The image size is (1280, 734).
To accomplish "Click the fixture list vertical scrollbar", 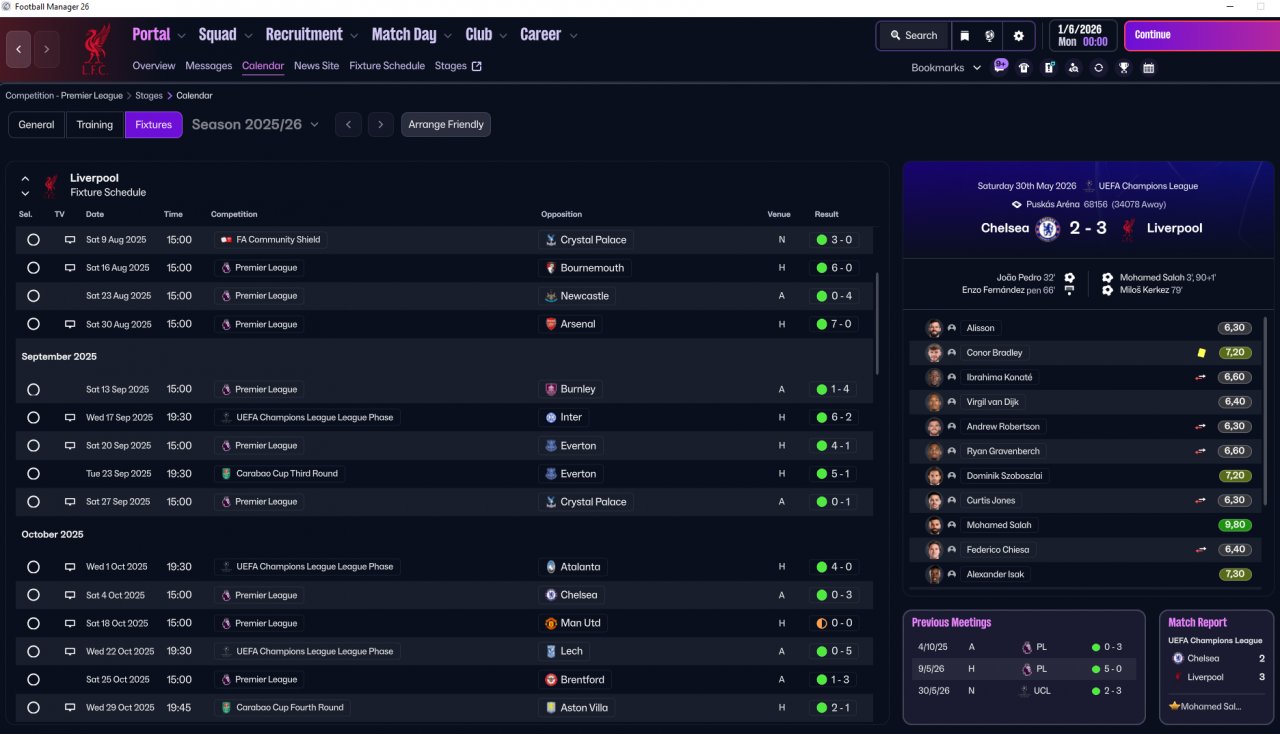I will pyautogui.click(x=877, y=322).
